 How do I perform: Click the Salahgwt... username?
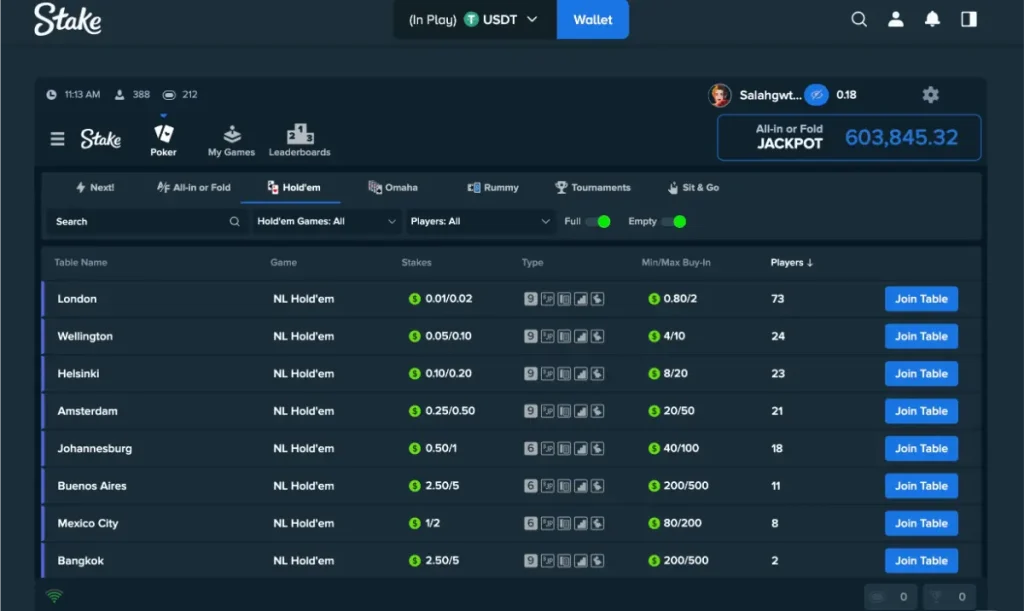770,95
